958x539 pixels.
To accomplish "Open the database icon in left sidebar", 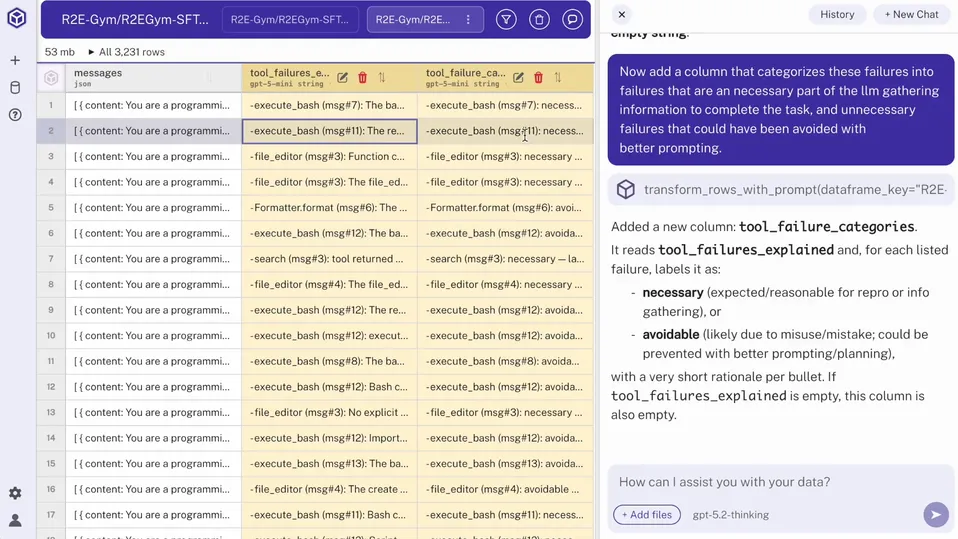I will (x=15, y=88).
